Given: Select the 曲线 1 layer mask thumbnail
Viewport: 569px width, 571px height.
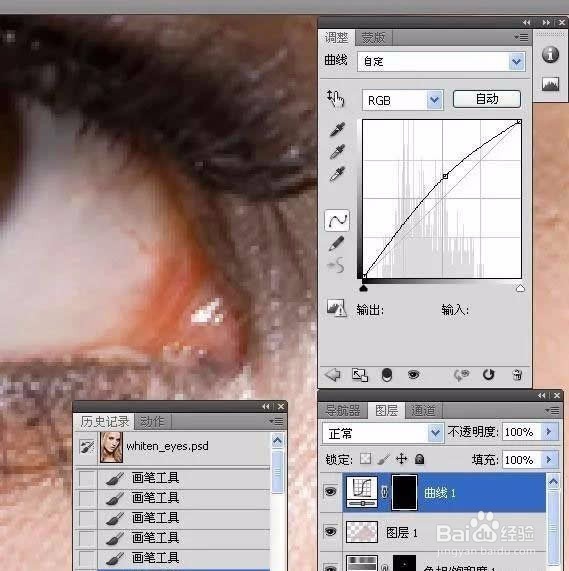Looking at the screenshot, I should click(404, 492).
